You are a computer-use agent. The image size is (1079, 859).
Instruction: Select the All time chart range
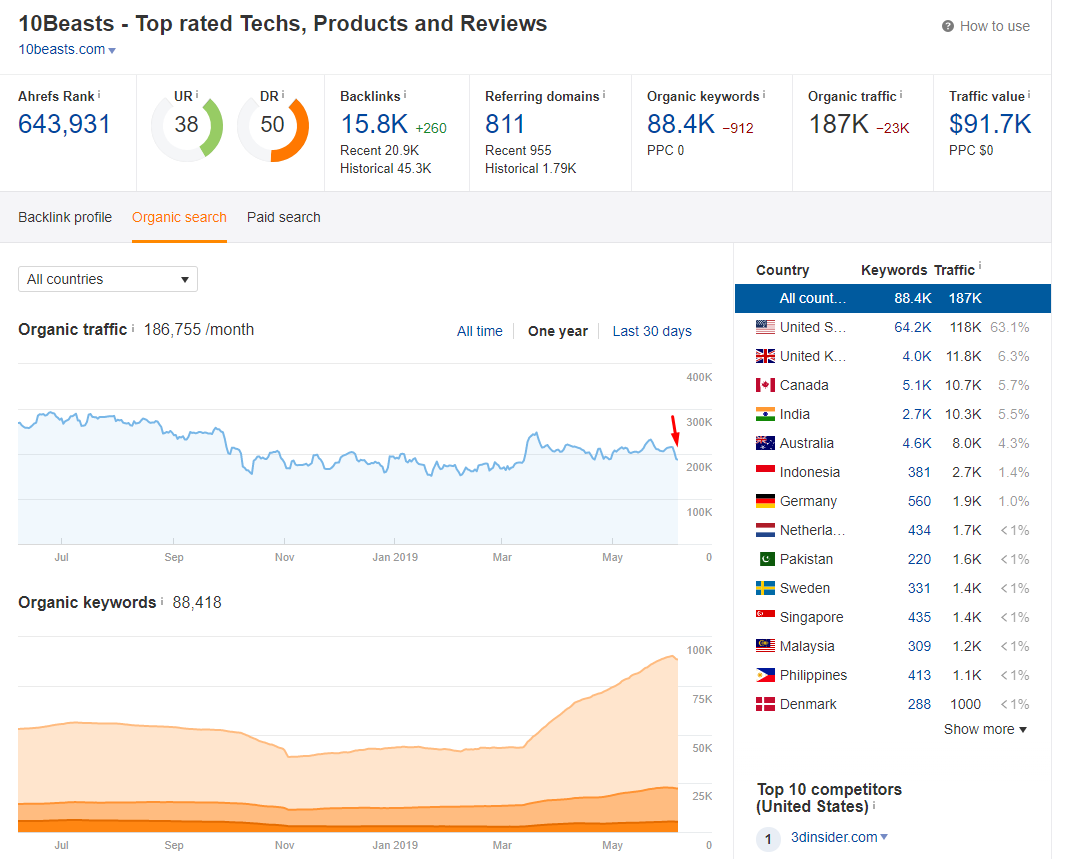(x=480, y=331)
